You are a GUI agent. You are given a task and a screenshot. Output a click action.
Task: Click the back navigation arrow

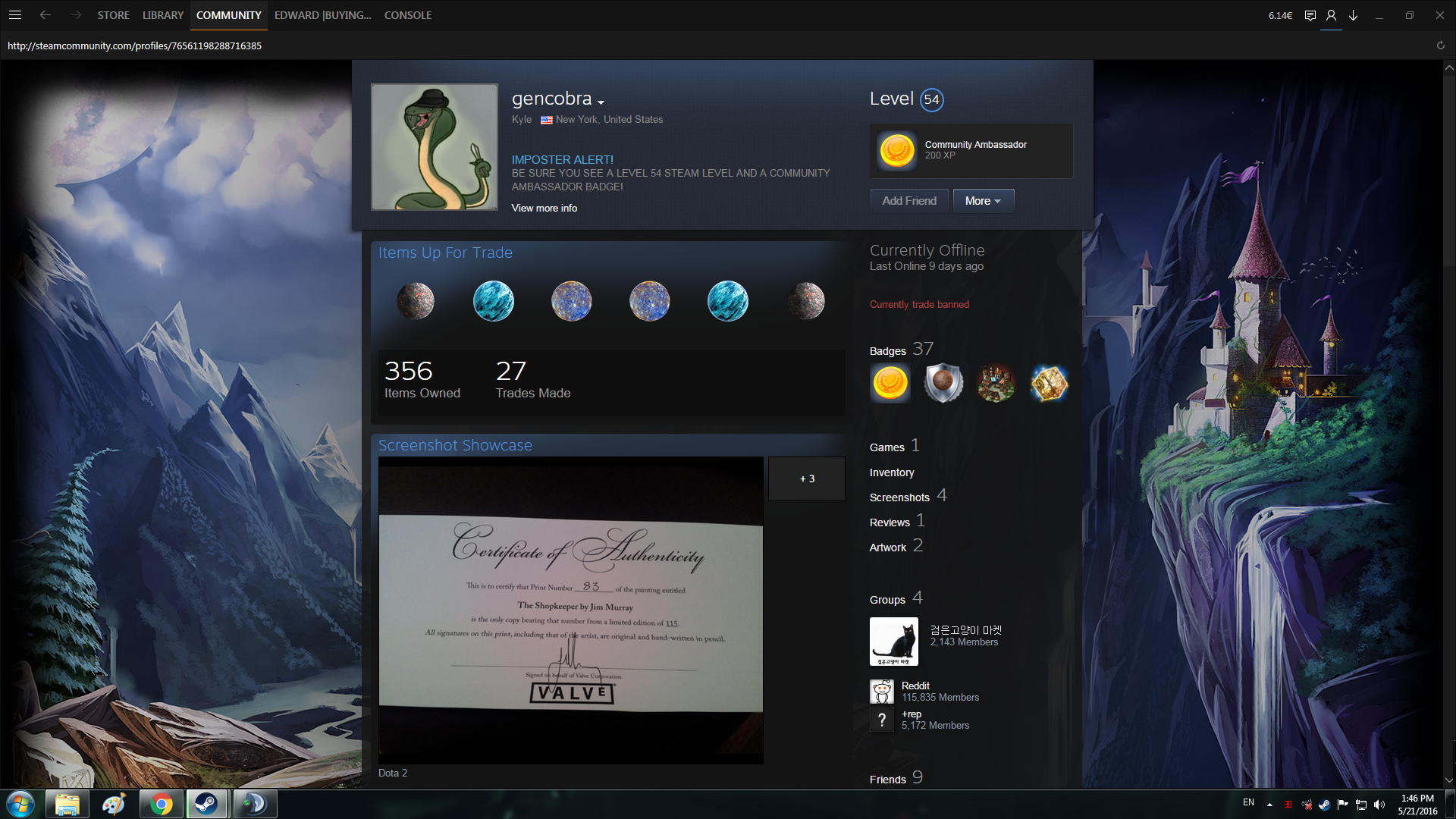pos(45,15)
